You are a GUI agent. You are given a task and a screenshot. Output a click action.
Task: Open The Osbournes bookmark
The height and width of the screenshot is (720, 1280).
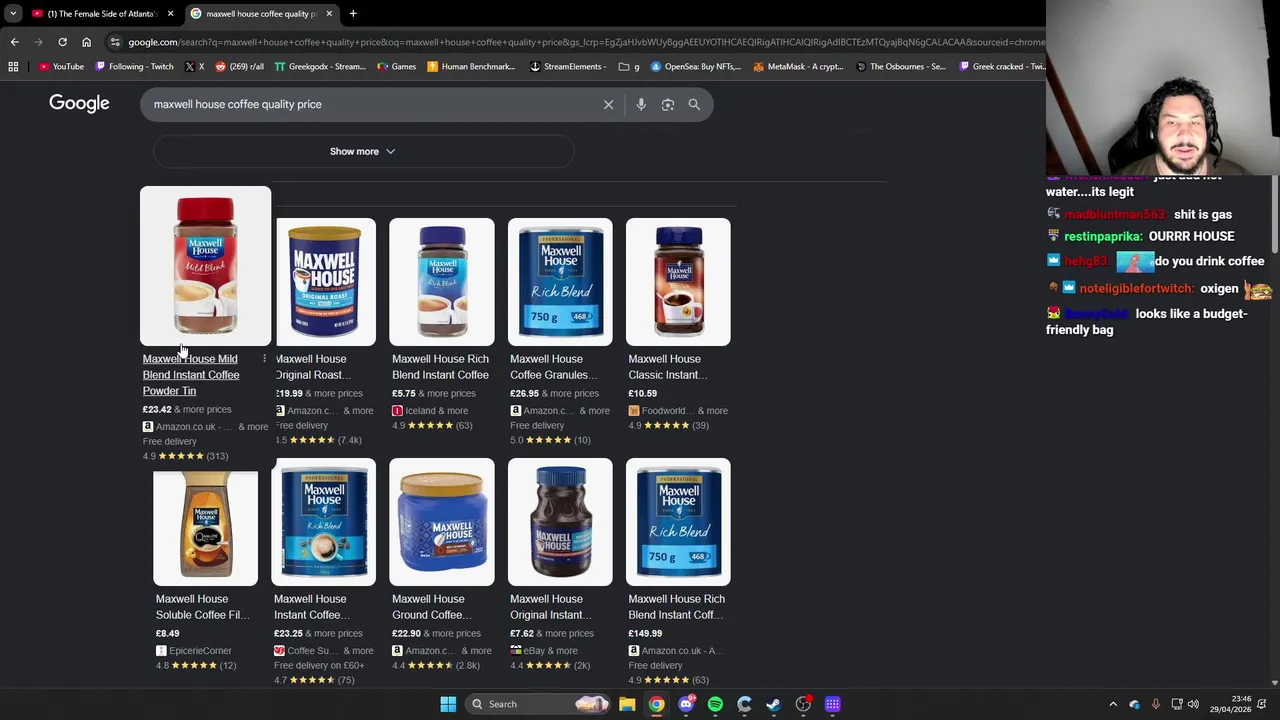(x=901, y=67)
